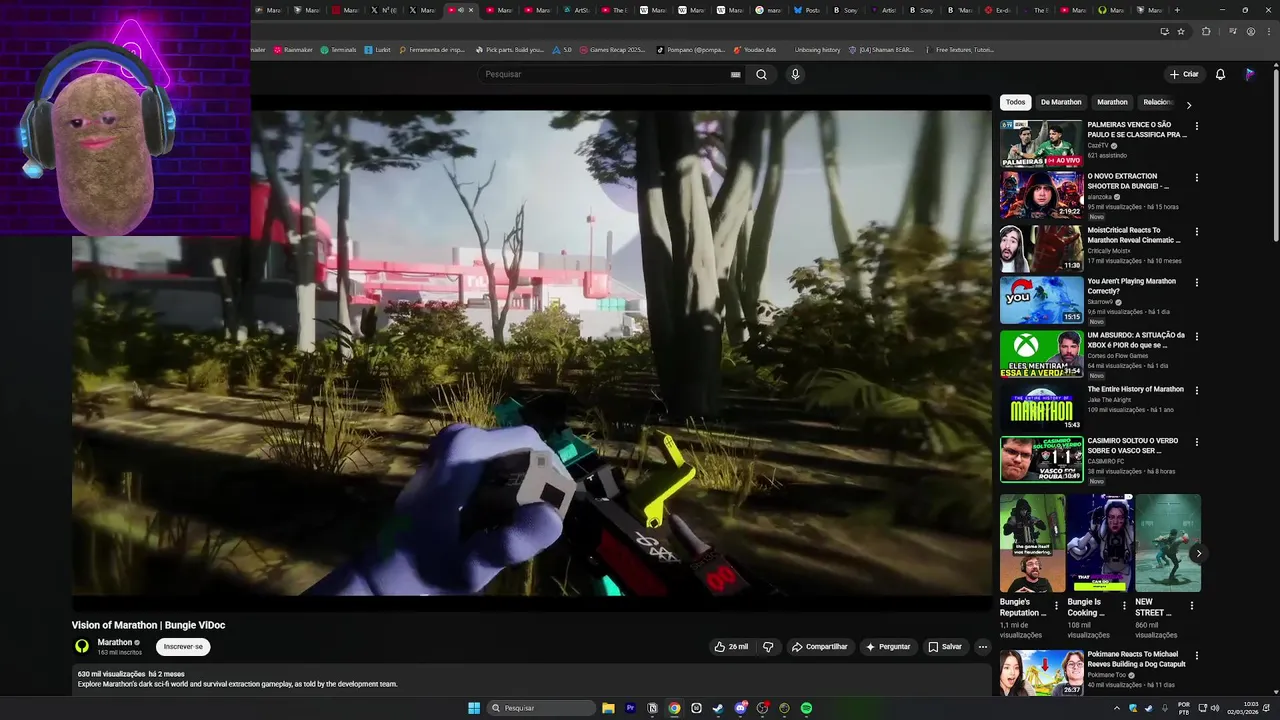Screen dimensions: 1280x720
Task: Click the Windows taskbar Pesquisar search box
Action: (x=542, y=708)
